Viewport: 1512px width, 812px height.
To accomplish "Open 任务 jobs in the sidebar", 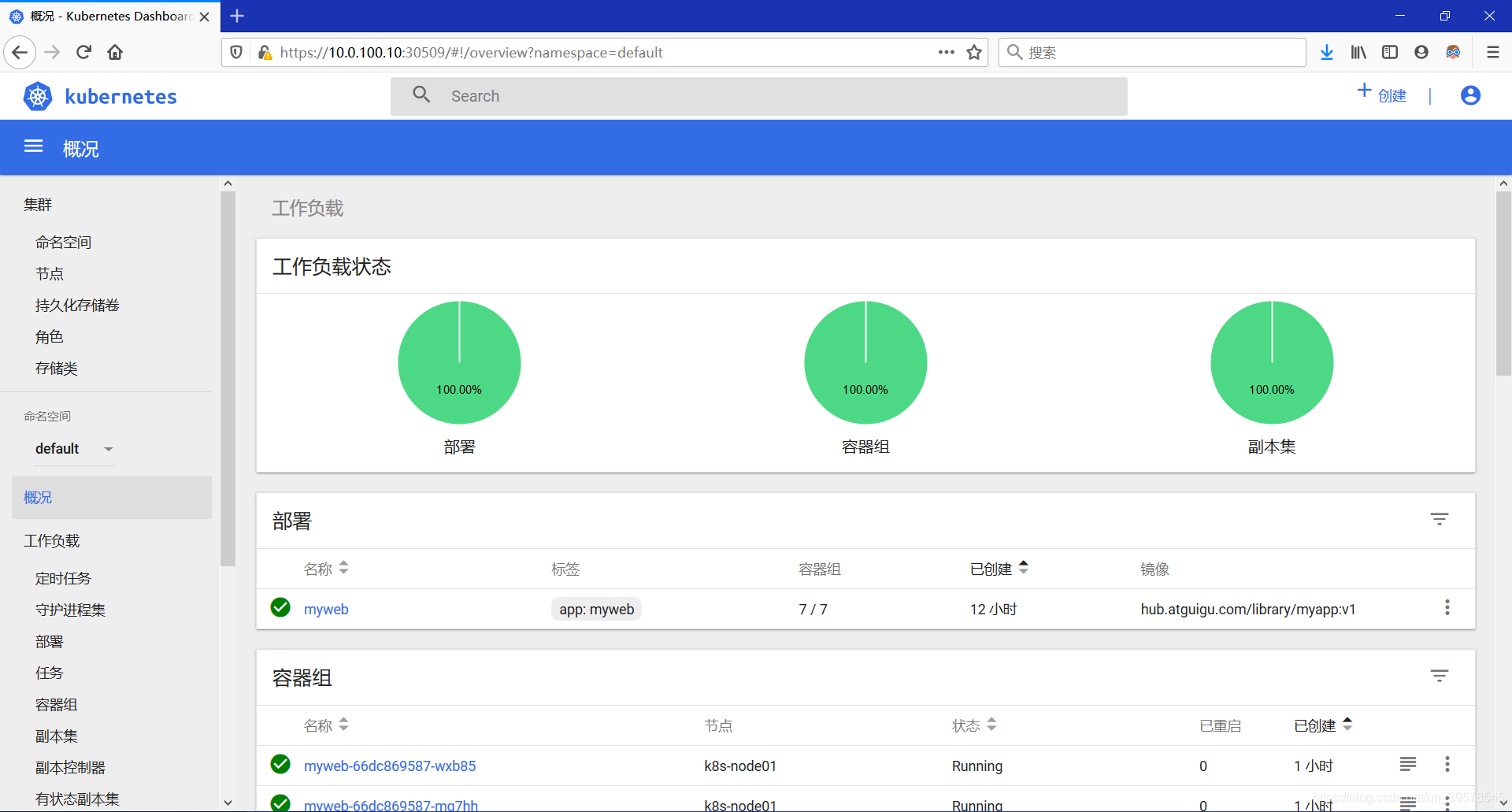I will coord(49,673).
